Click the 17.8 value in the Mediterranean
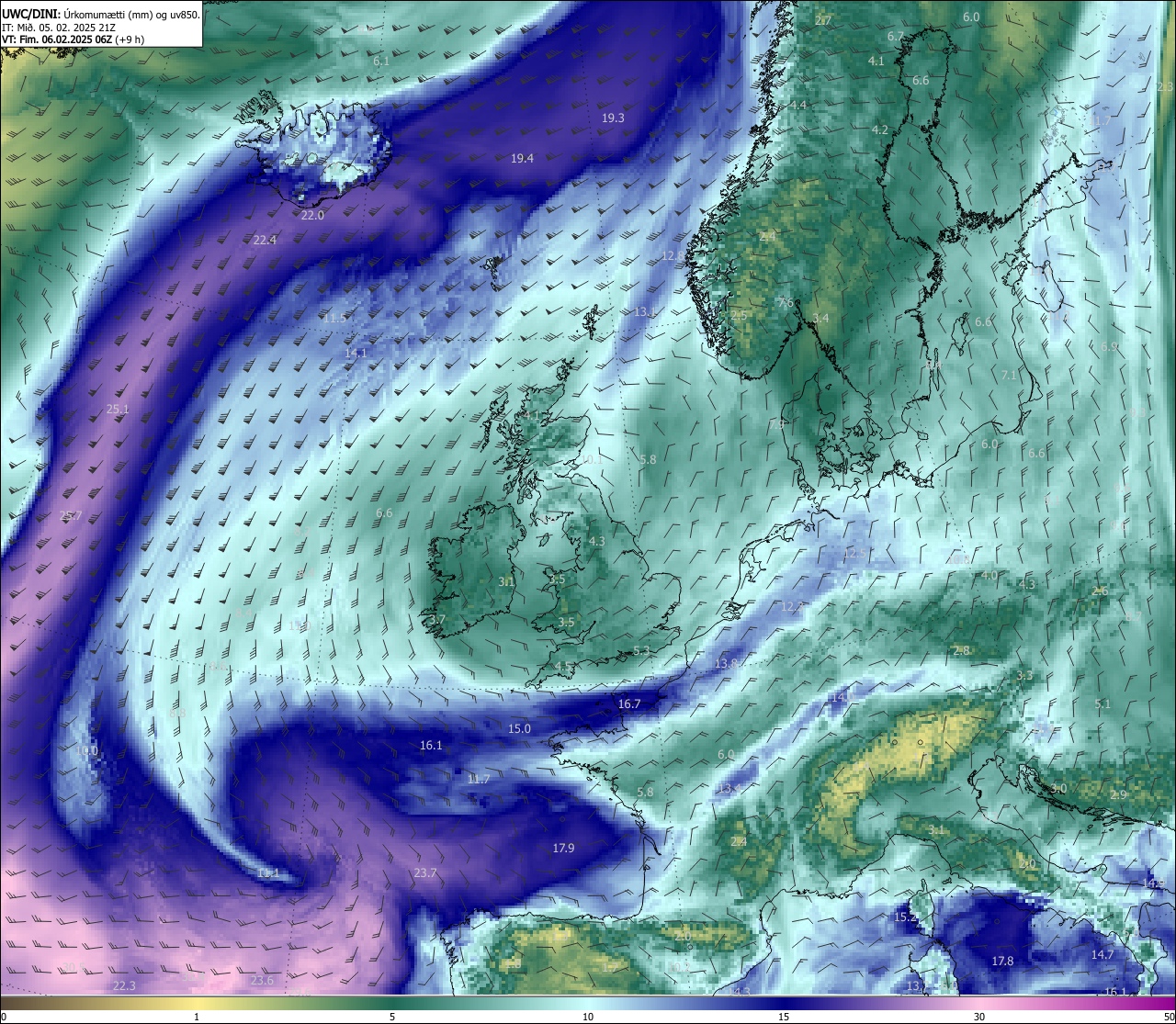 click(1002, 961)
